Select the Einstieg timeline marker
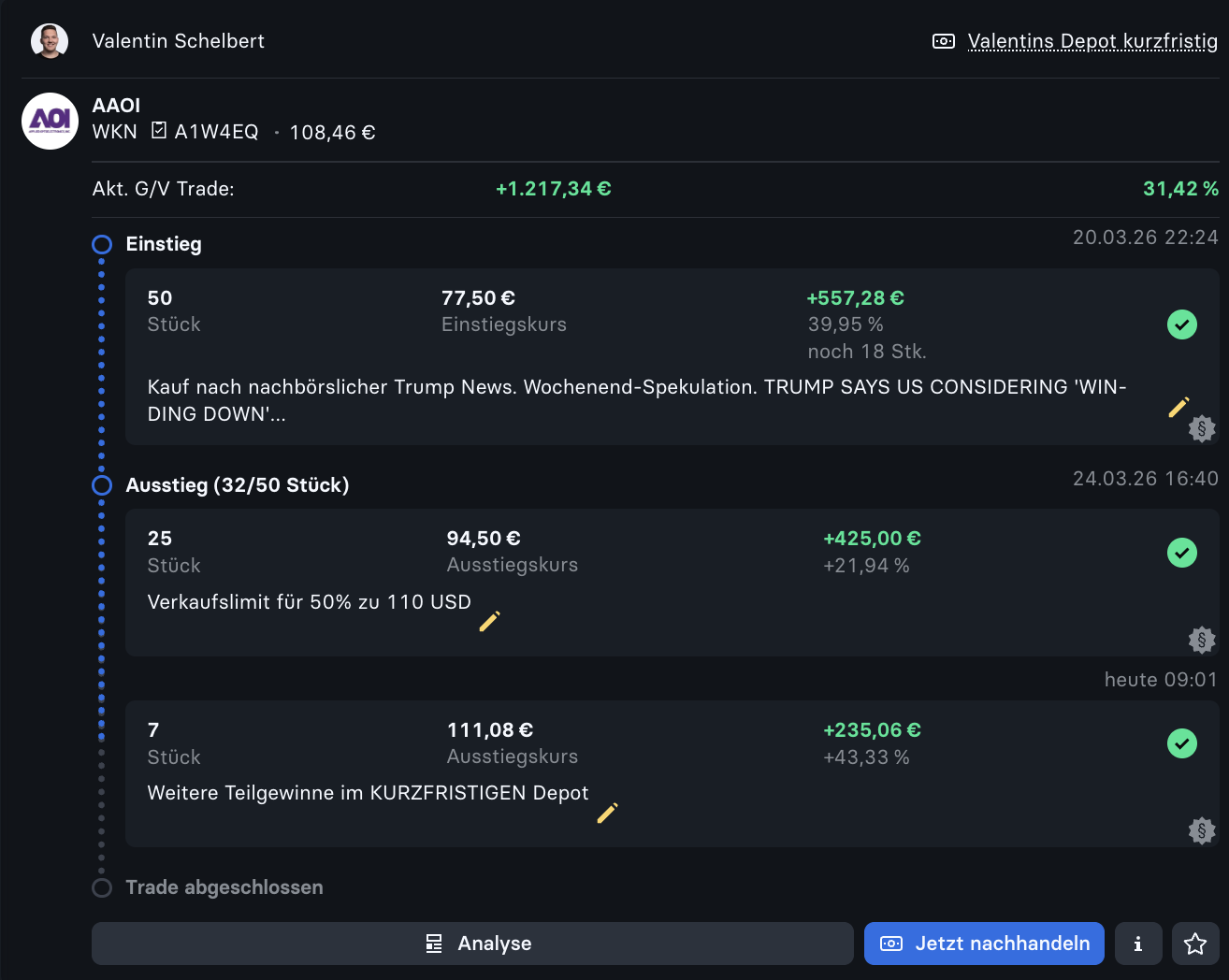This screenshot has height=980, width=1229. point(102,244)
